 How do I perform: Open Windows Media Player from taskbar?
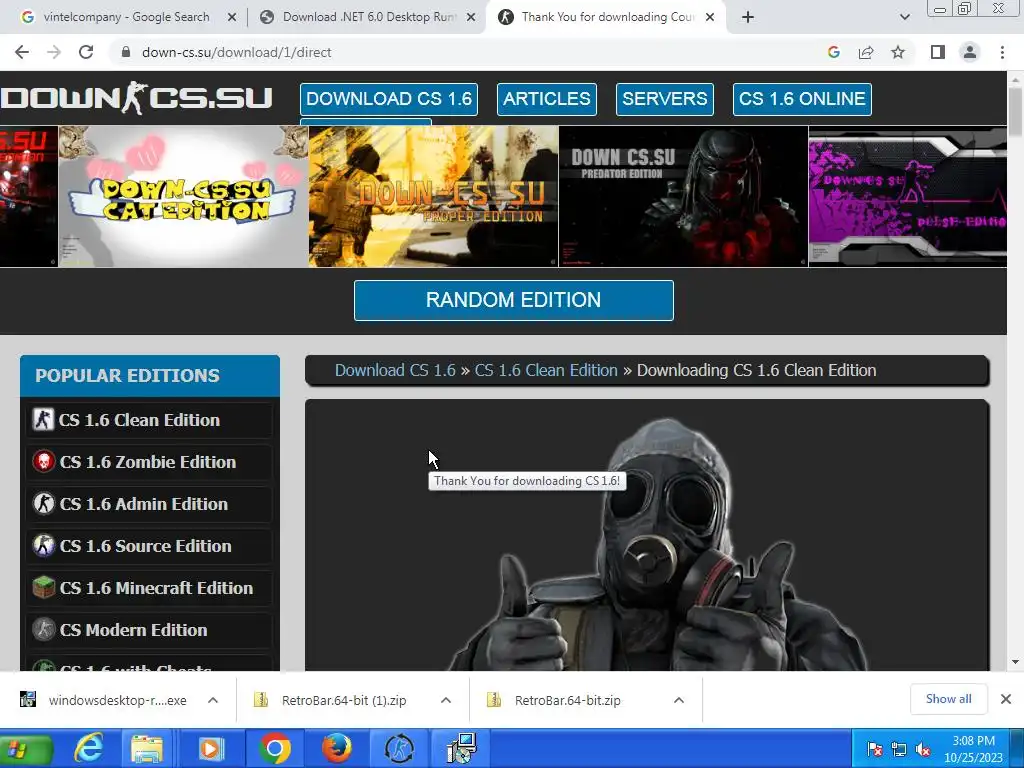tap(211, 748)
